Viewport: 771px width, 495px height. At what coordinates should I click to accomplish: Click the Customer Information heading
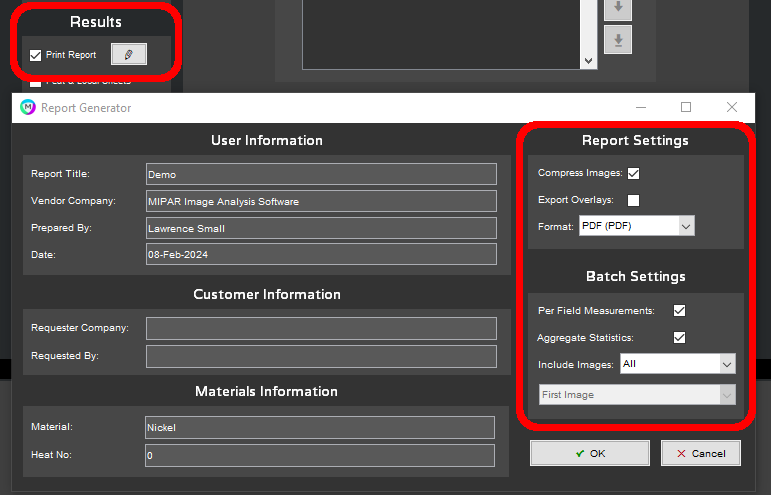pyautogui.click(x=267, y=294)
